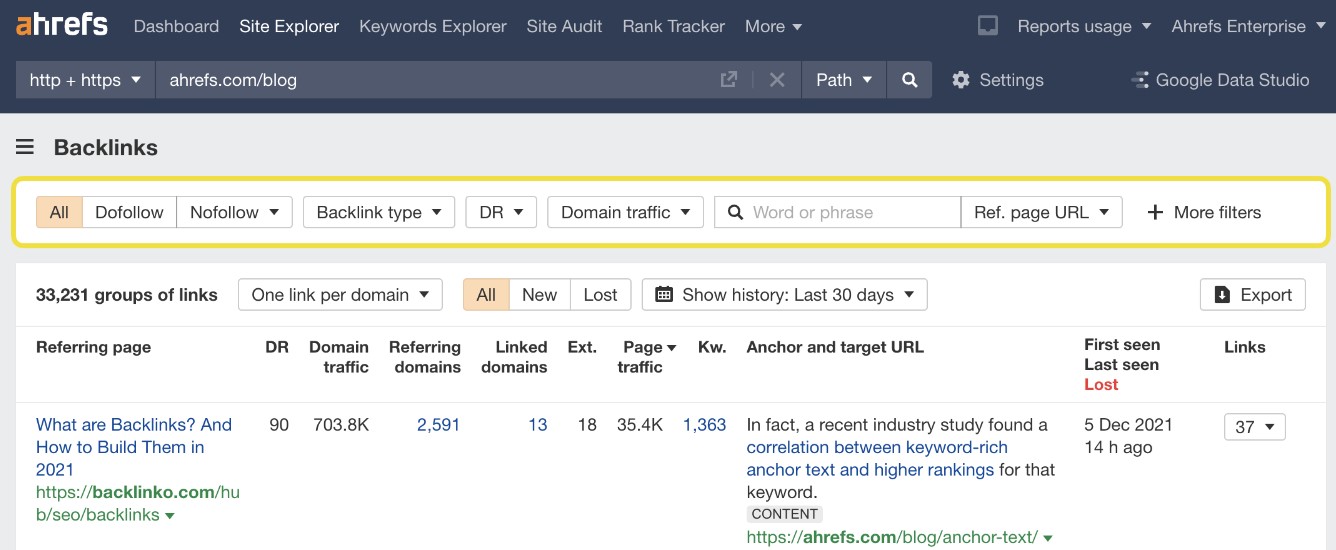This screenshot has height=550, width=1336.
Task: Open Google Data Studio integration
Action: [1220, 80]
